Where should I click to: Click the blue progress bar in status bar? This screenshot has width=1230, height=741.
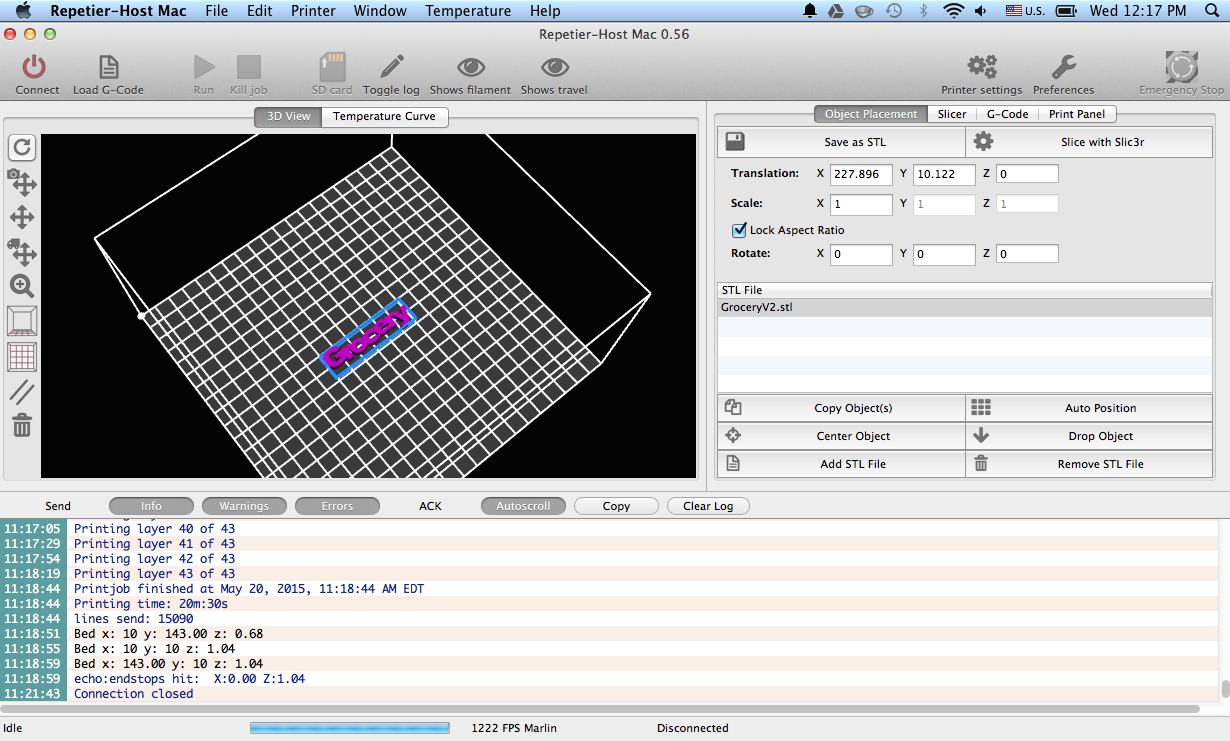coord(349,728)
